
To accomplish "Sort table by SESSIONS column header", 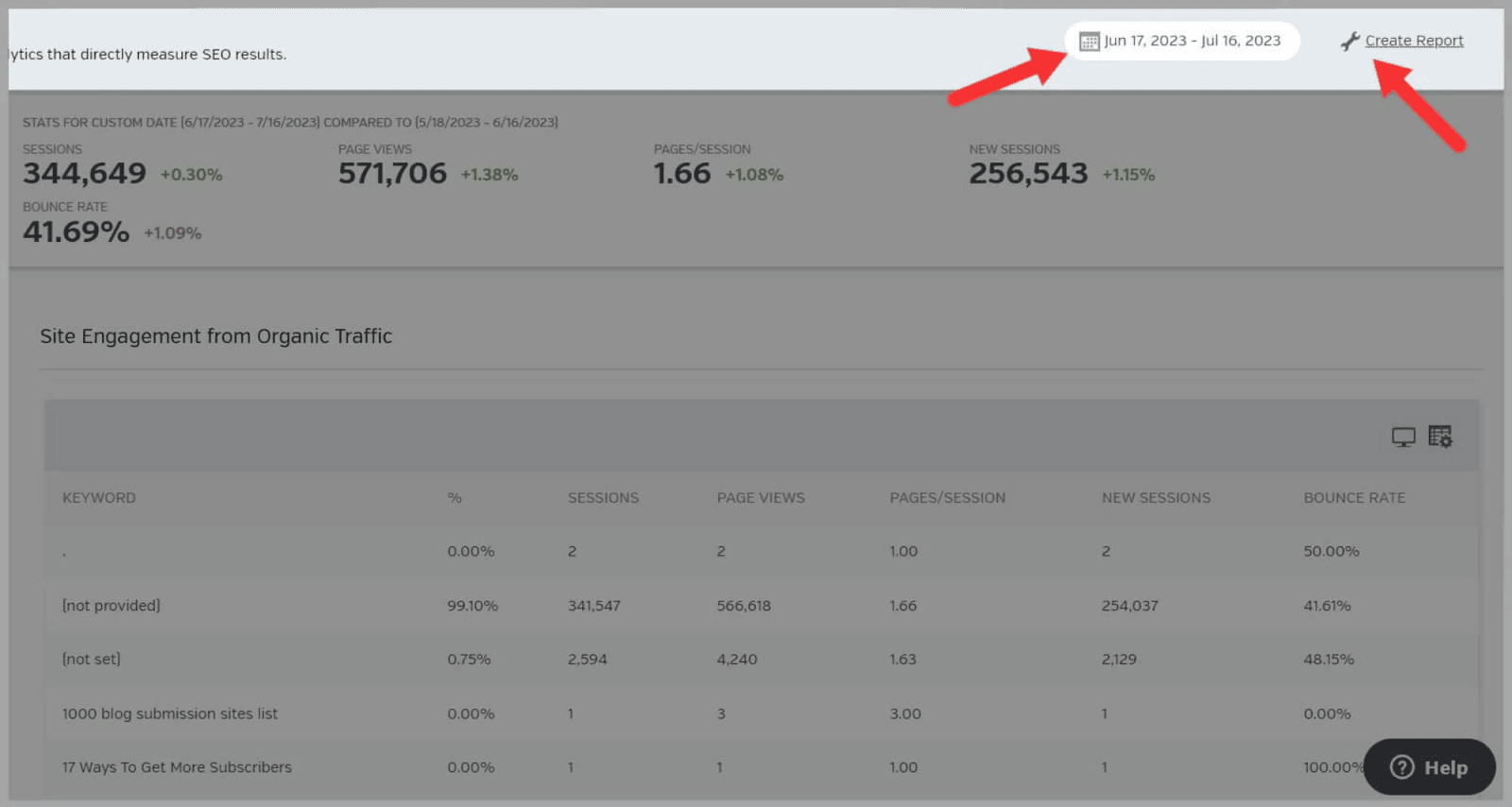I will click(603, 498).
